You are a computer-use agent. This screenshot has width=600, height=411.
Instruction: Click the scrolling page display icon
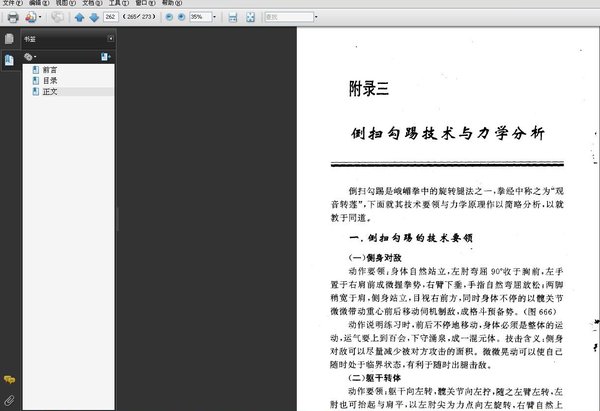(x=233, y=17)
